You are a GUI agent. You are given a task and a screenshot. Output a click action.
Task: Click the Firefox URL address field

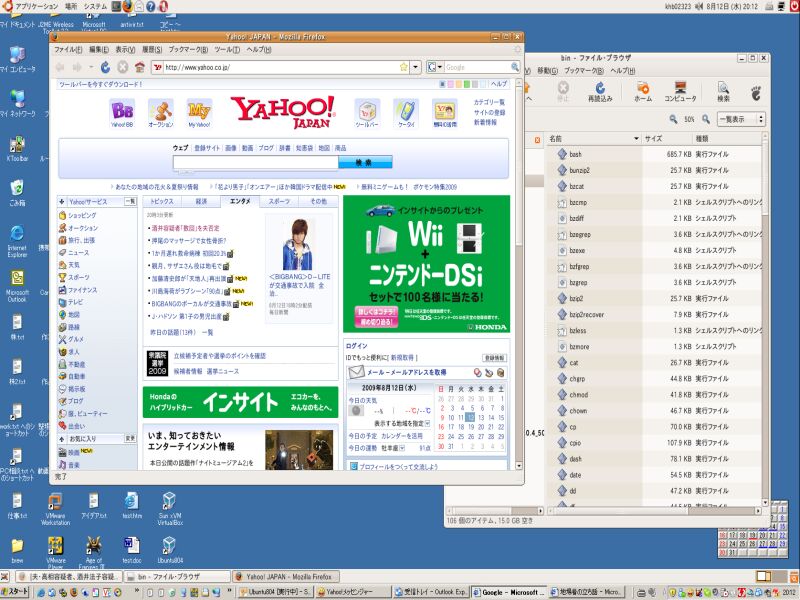(x=281, y=67)
